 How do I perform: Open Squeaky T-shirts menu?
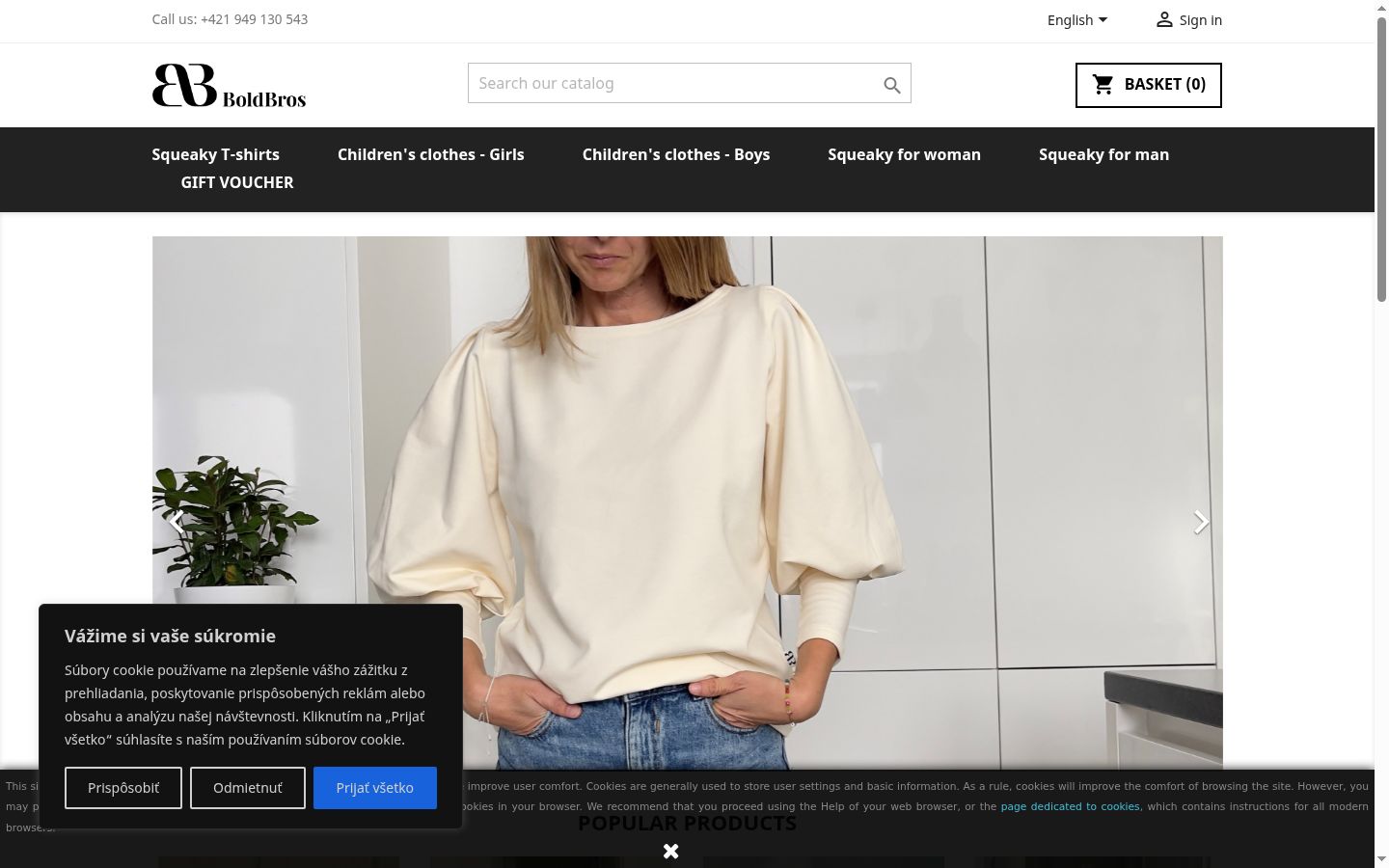(x=215, y=154)
